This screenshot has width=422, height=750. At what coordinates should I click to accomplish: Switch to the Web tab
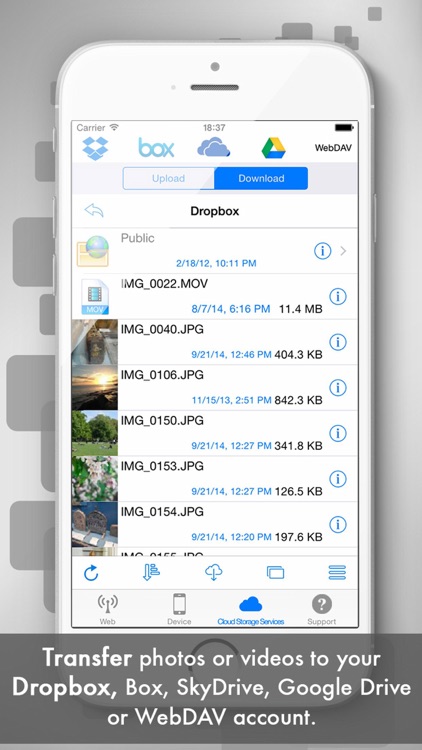(108, 609)
